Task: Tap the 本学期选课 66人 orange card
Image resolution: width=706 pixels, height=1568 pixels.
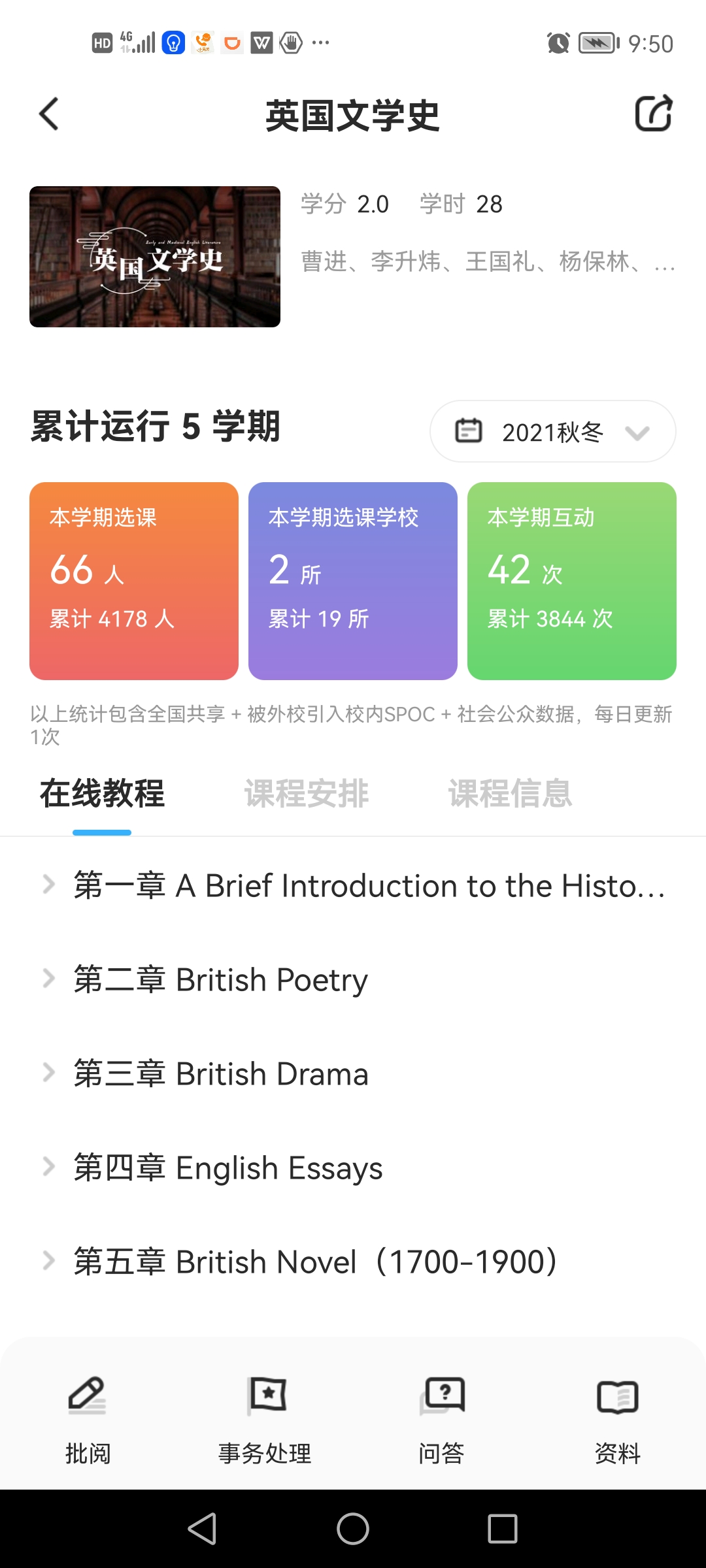Action: coord(134,581)
